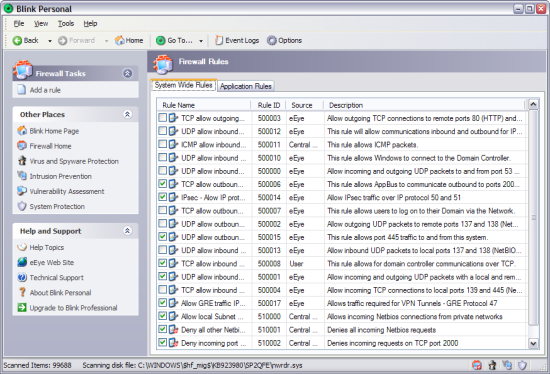
Task: Uncheck the IPsec rule 500014
Action: tap(162, 197)
